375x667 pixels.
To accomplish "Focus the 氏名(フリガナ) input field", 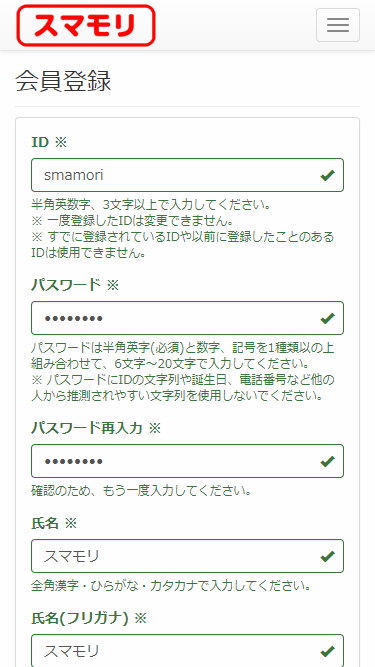I will (x=187, y=650).
